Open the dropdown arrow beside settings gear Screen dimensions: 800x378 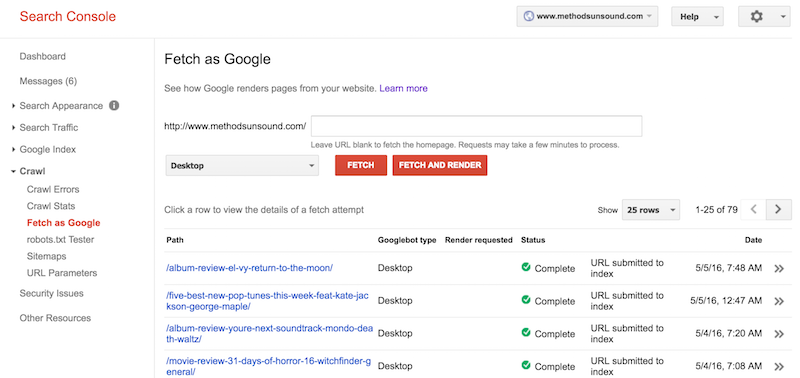coord(783,17)
